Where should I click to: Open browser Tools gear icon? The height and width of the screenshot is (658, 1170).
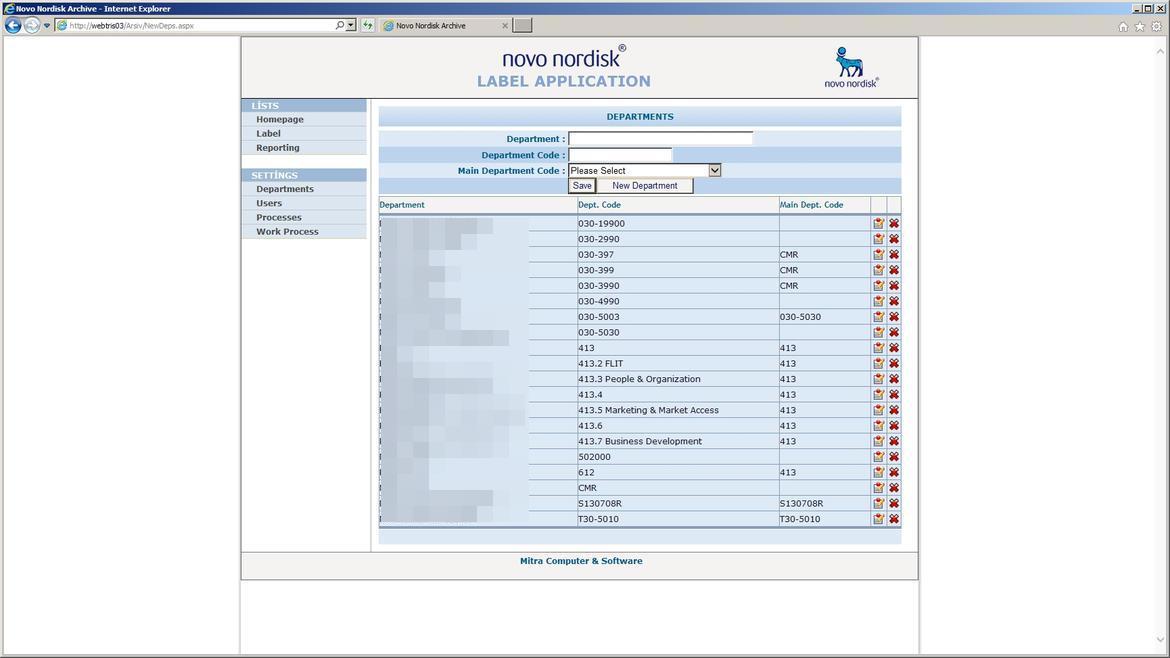[1156, 26]
